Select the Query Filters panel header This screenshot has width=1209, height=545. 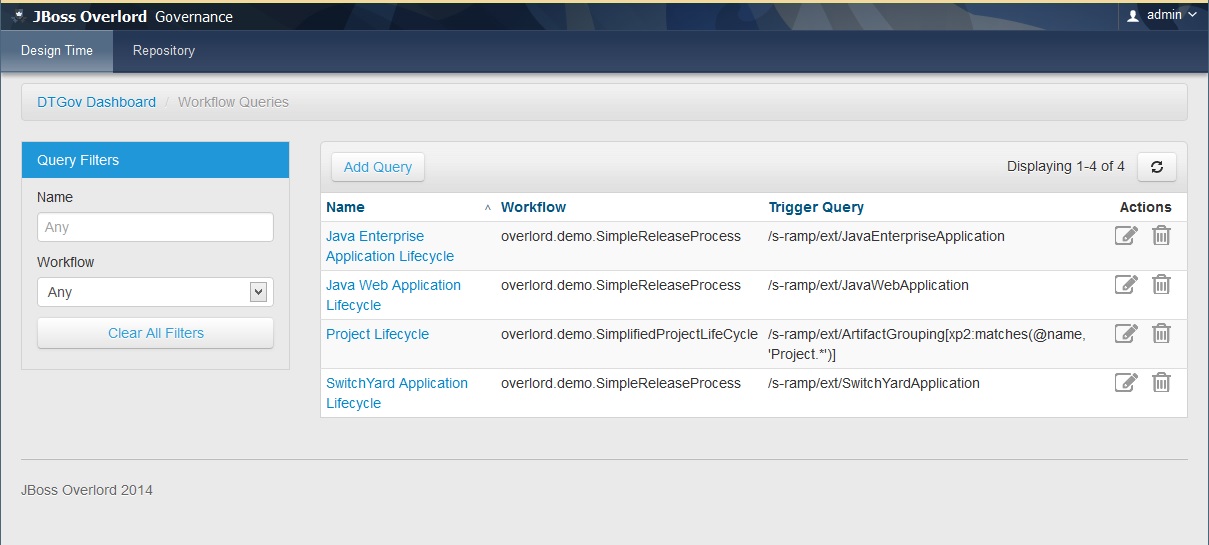[155, 160]
